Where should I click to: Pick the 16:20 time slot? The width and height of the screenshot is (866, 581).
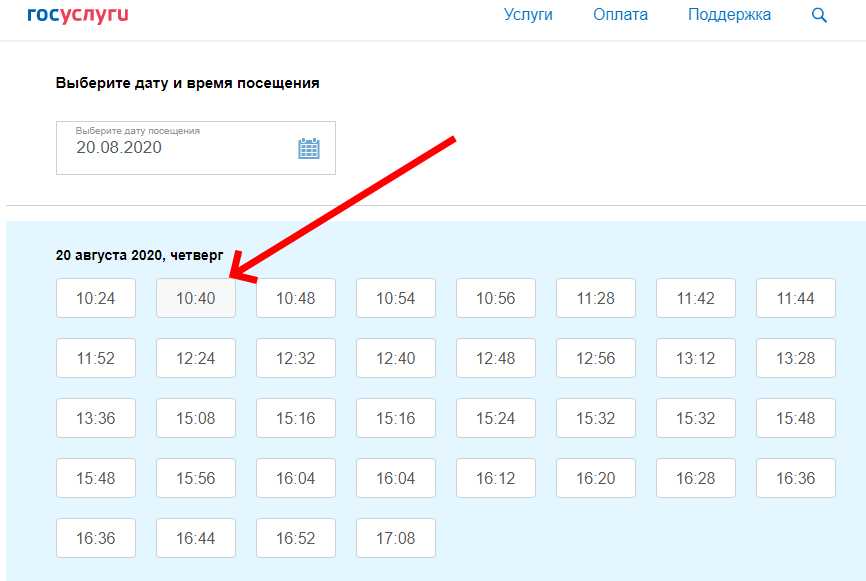(595, 478)
